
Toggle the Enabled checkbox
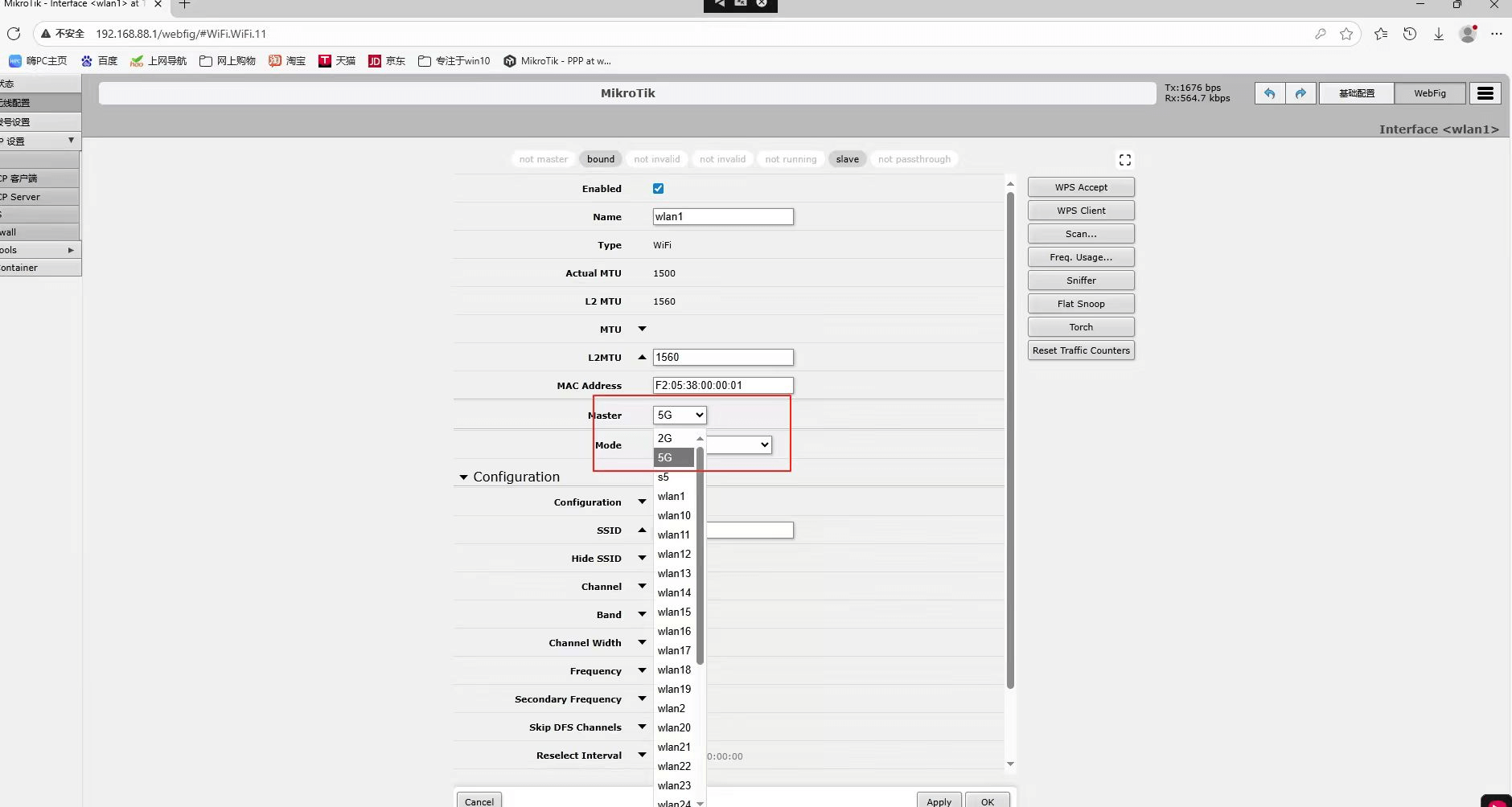pyautogui.click(x=659, y=189)
